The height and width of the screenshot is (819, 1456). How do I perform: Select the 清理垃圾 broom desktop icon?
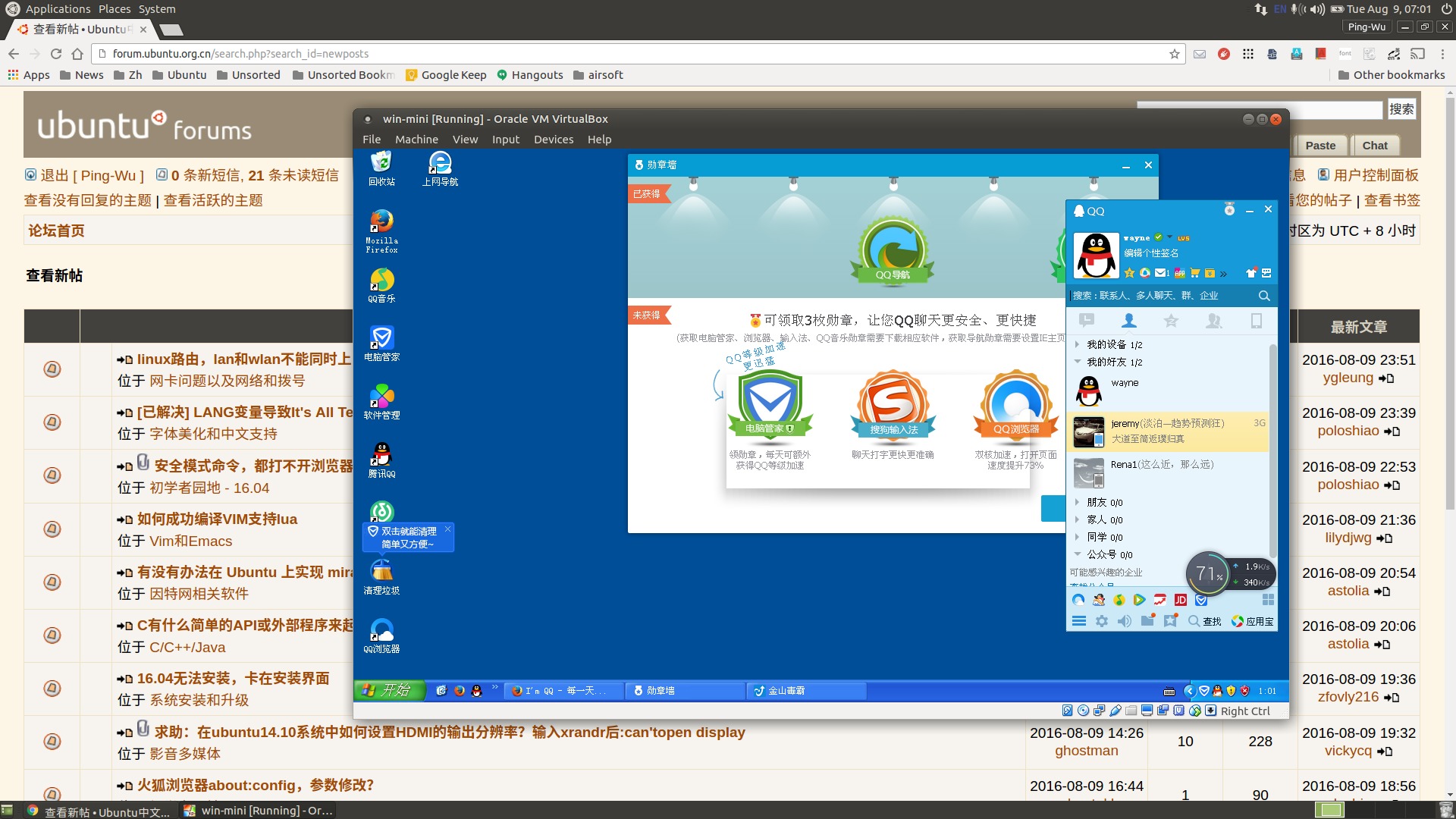coord(381,577)
